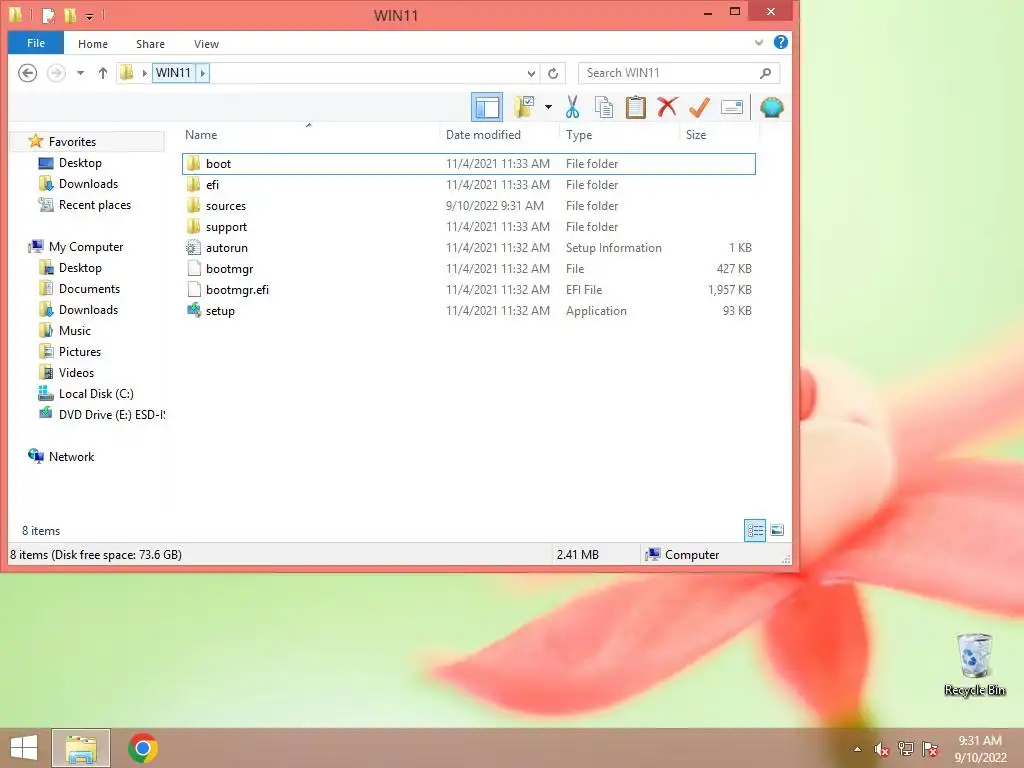Open Music under My Computer
1024x768 pixels.
(x=65, y=330)
